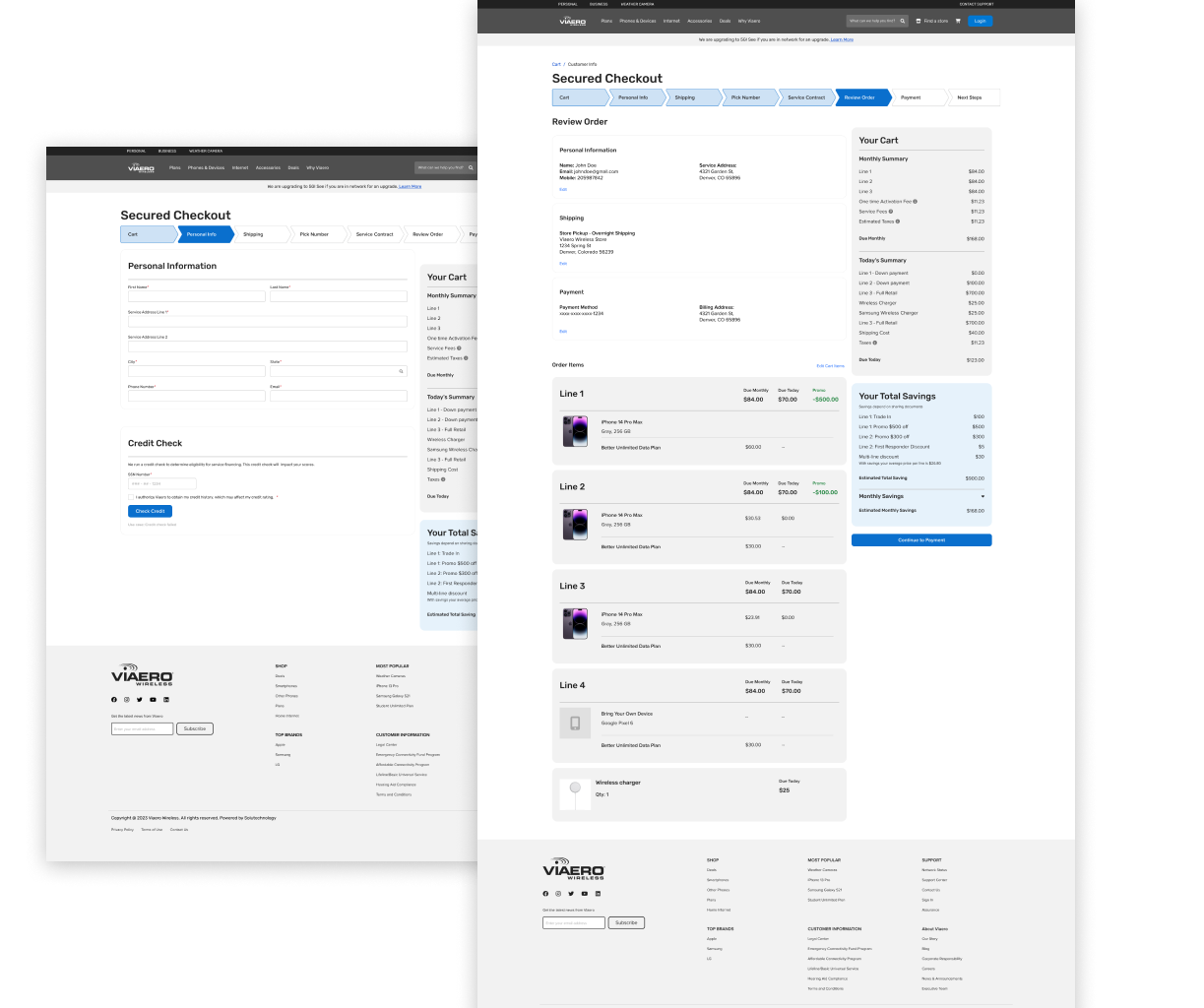1204x1008 pixels.
Task: Open Phones & Devices menu on the Review Order page
Action: [x=638, y=21]
